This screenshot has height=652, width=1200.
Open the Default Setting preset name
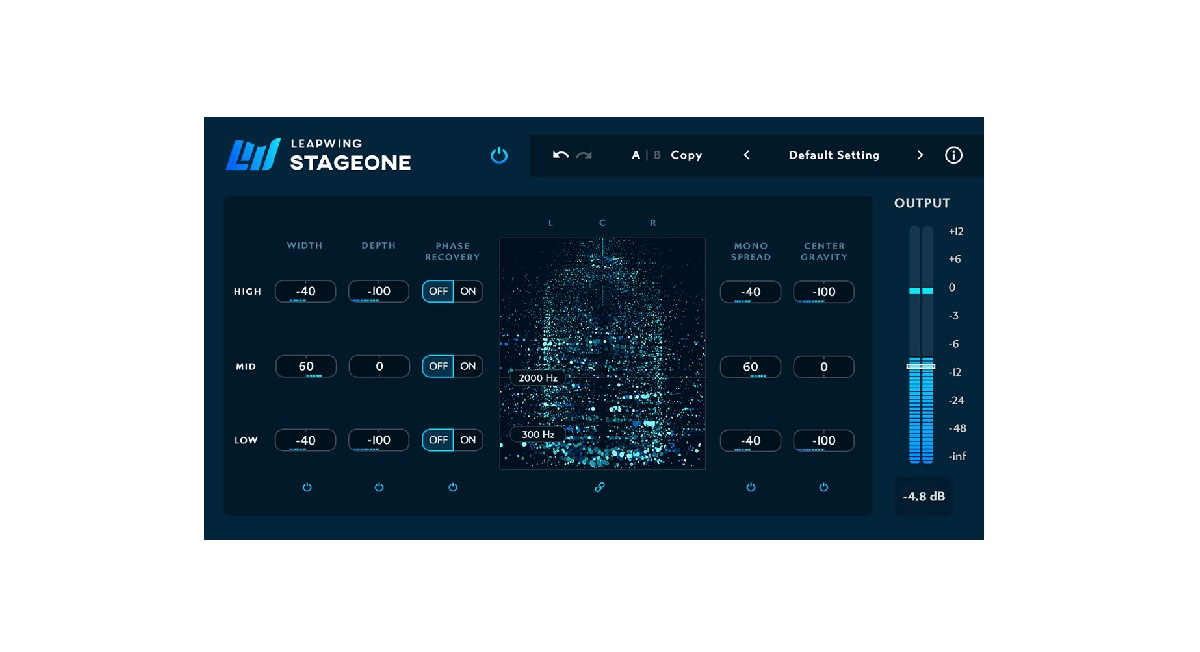(834, 155)
